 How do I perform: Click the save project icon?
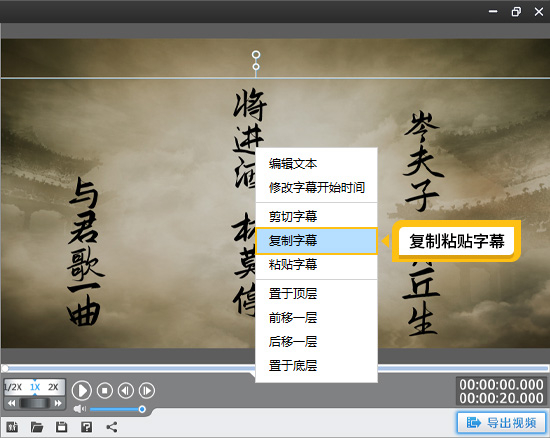pos(61,427)
